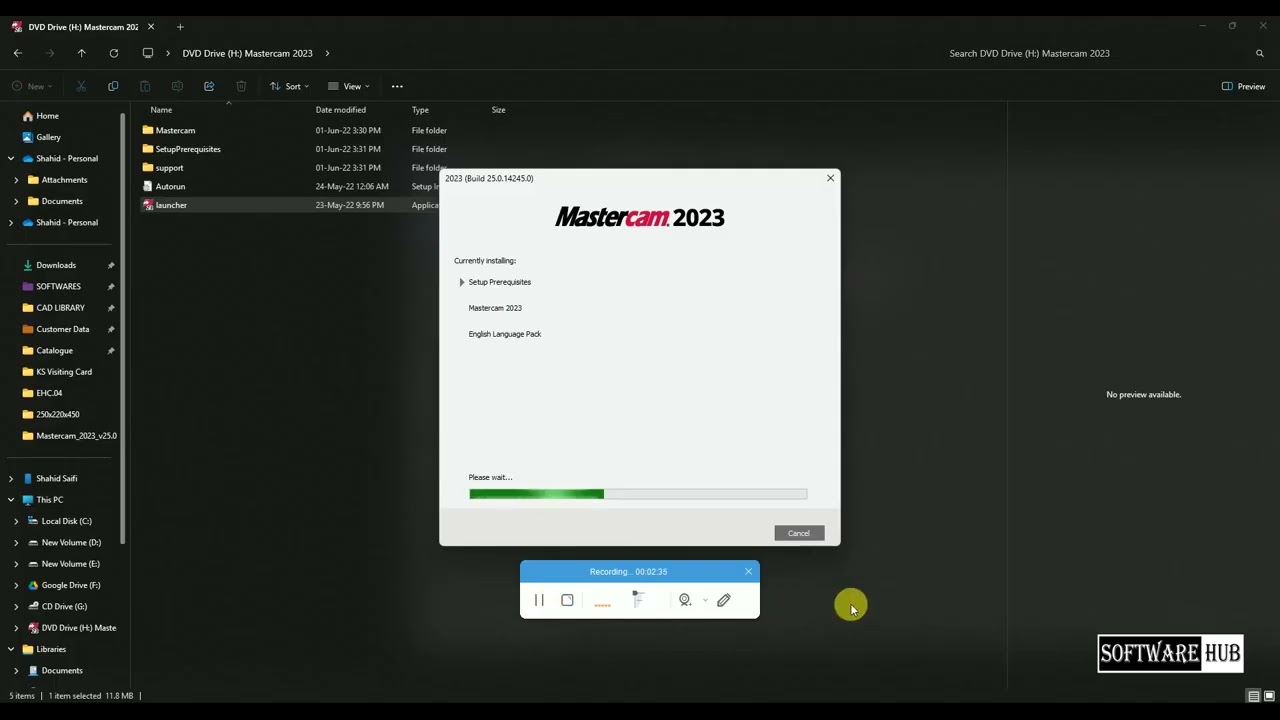Viewport: 1280px width, 720px height.
Task: Pause the screen recording
Action: 539,600
